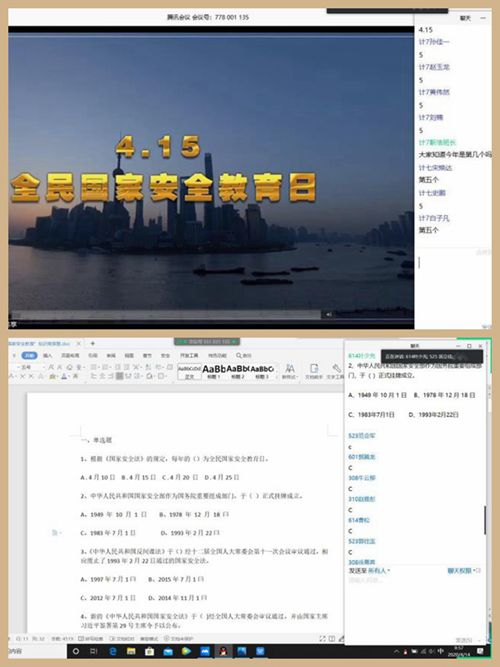Click the 文档助手 icon
This screenshot has height=667, width=500.
(x=314, y=371)
